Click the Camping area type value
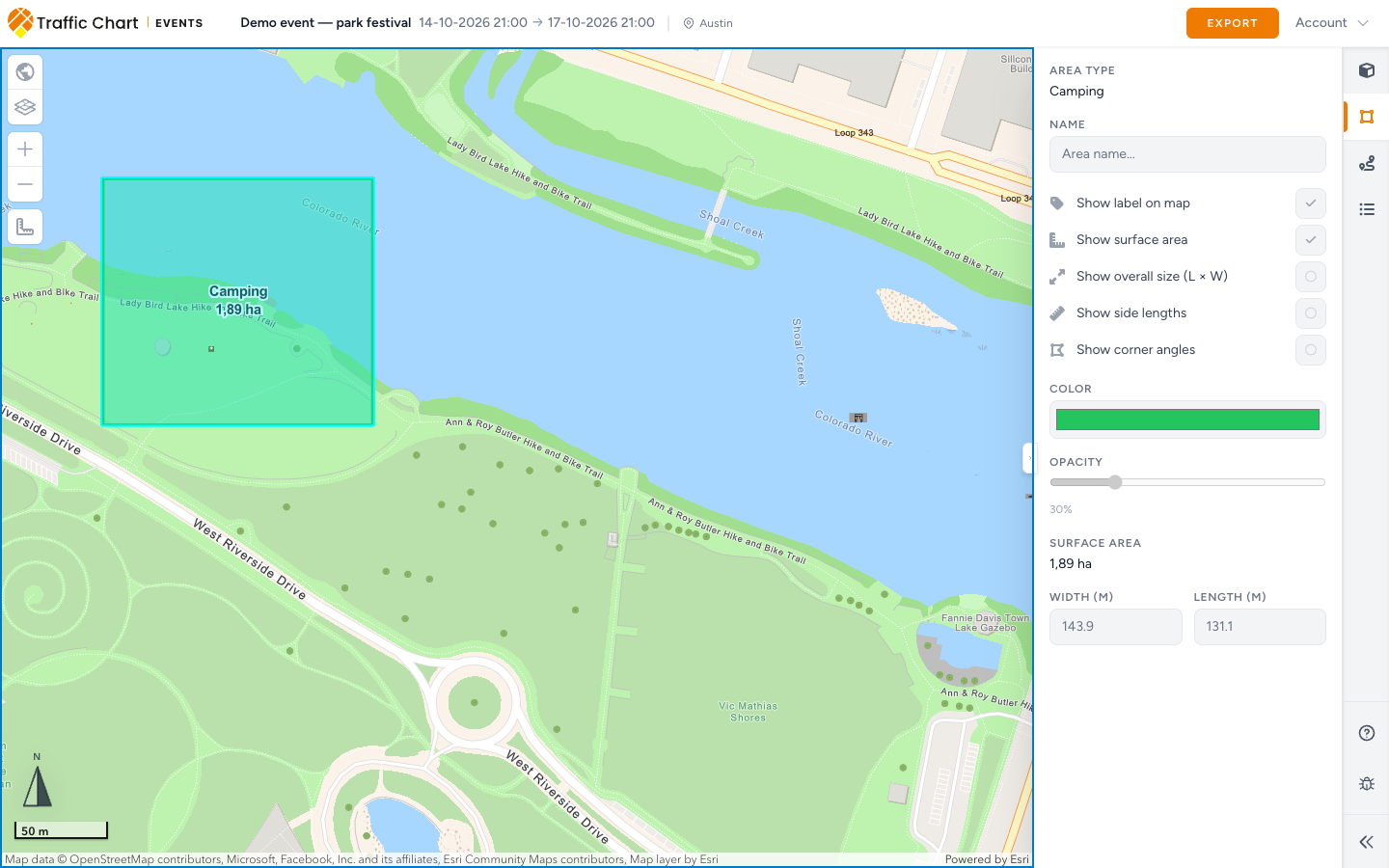 (1076, 92)
